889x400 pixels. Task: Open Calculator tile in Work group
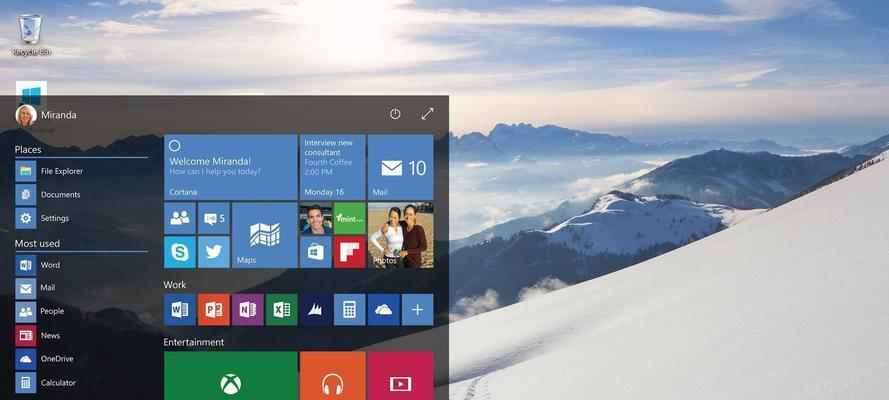(350, 309)
